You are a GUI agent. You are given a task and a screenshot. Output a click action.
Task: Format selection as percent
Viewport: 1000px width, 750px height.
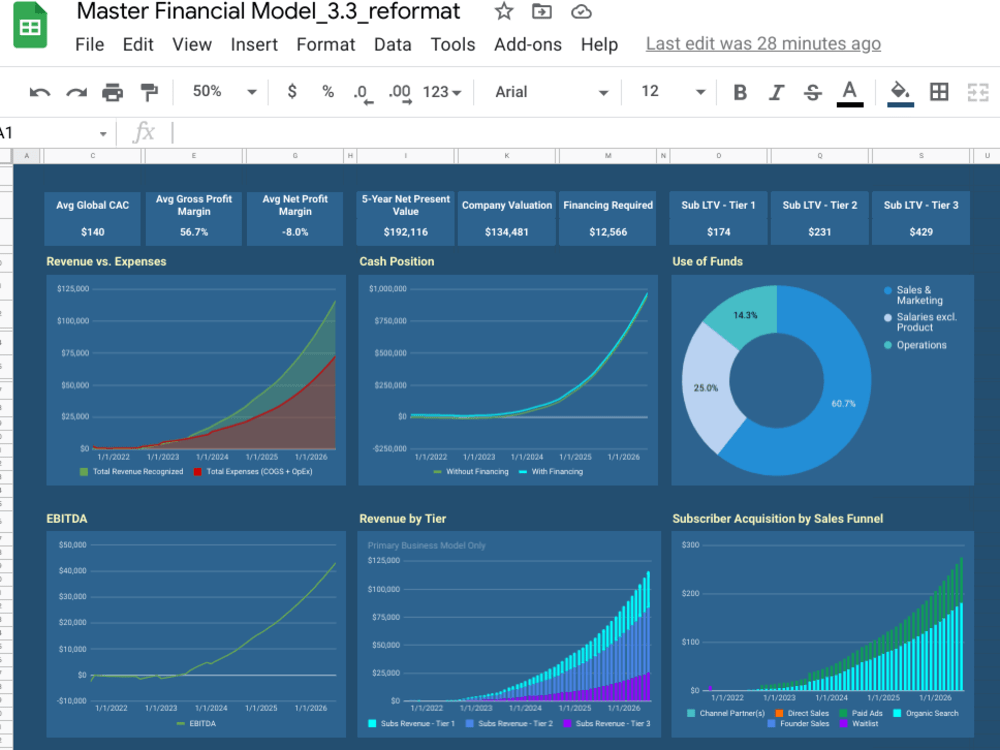pyautogui.click(x=326, y=92)
